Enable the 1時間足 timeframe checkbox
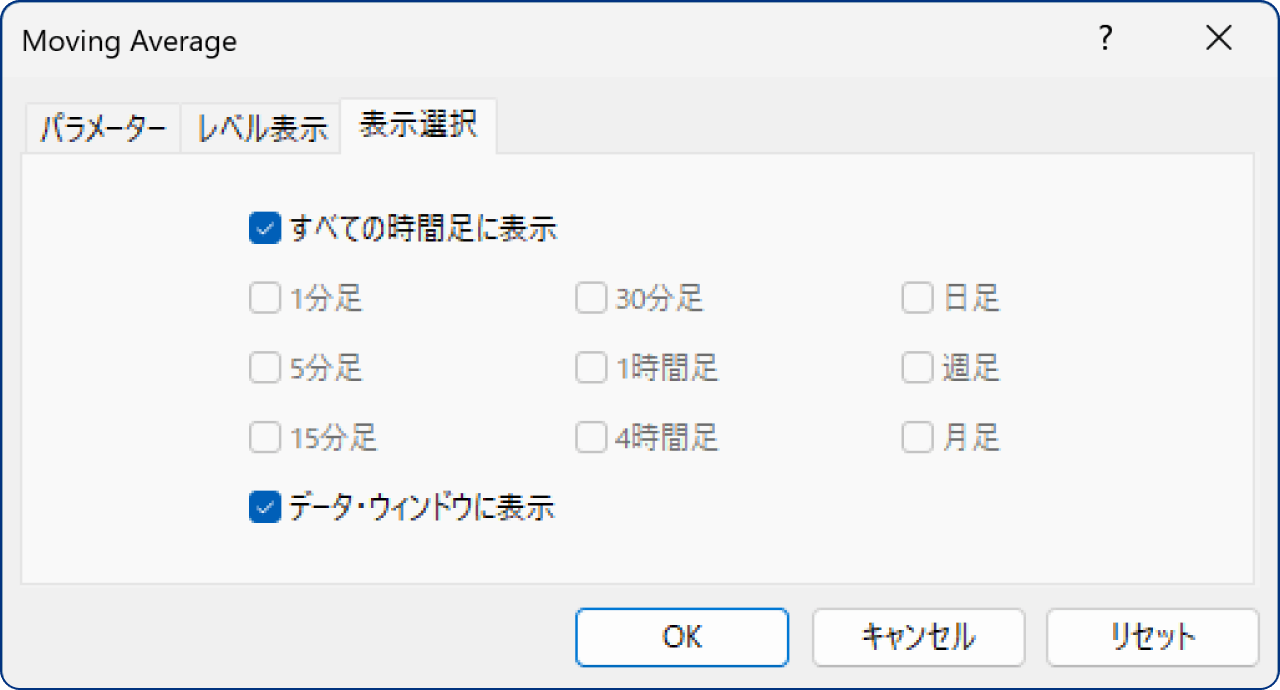The image size is (1280, 690). point(590,367)
